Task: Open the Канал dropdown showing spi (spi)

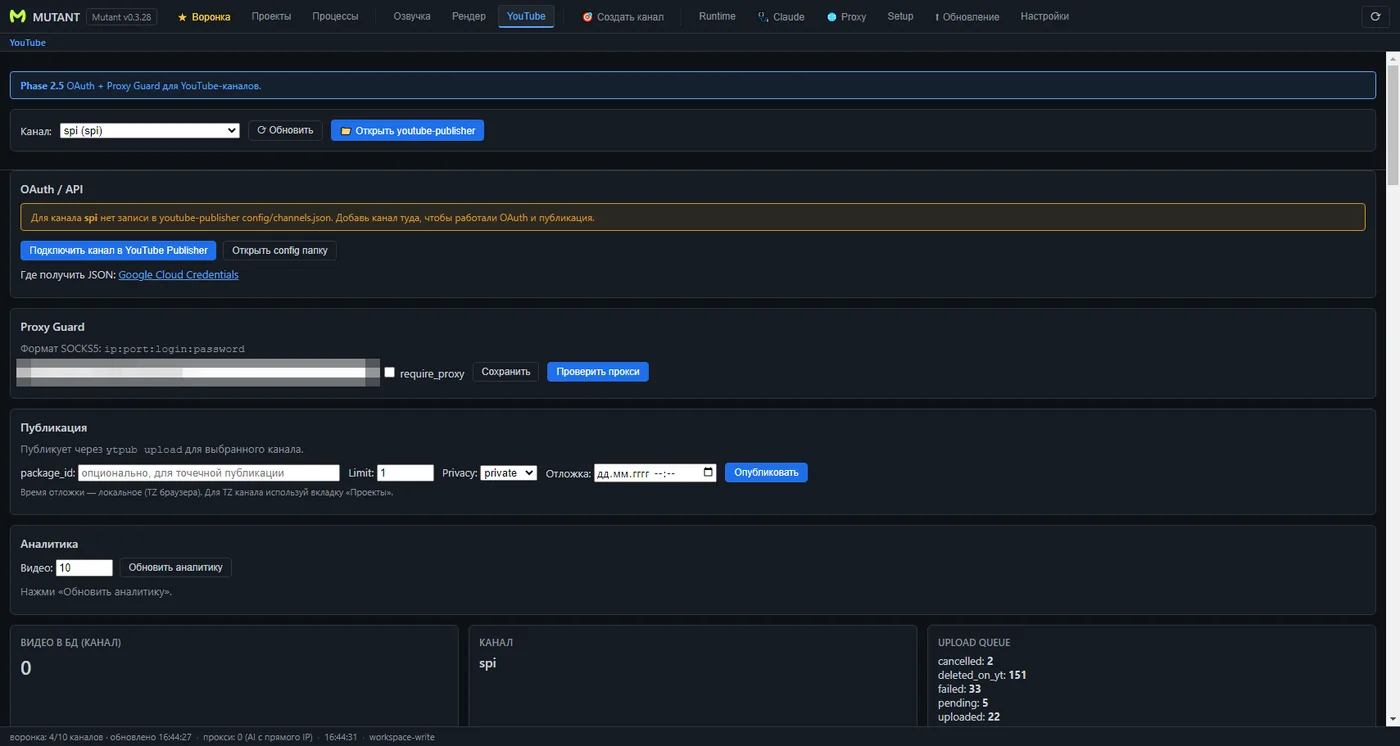Action: click(x=149, y=130)
